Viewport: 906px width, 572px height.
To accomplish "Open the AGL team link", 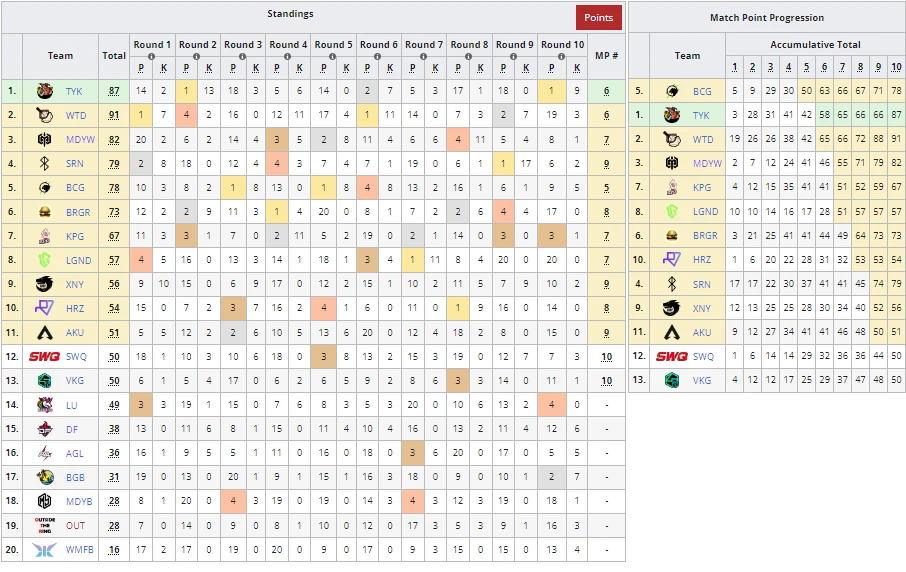I will coord(75,452).
